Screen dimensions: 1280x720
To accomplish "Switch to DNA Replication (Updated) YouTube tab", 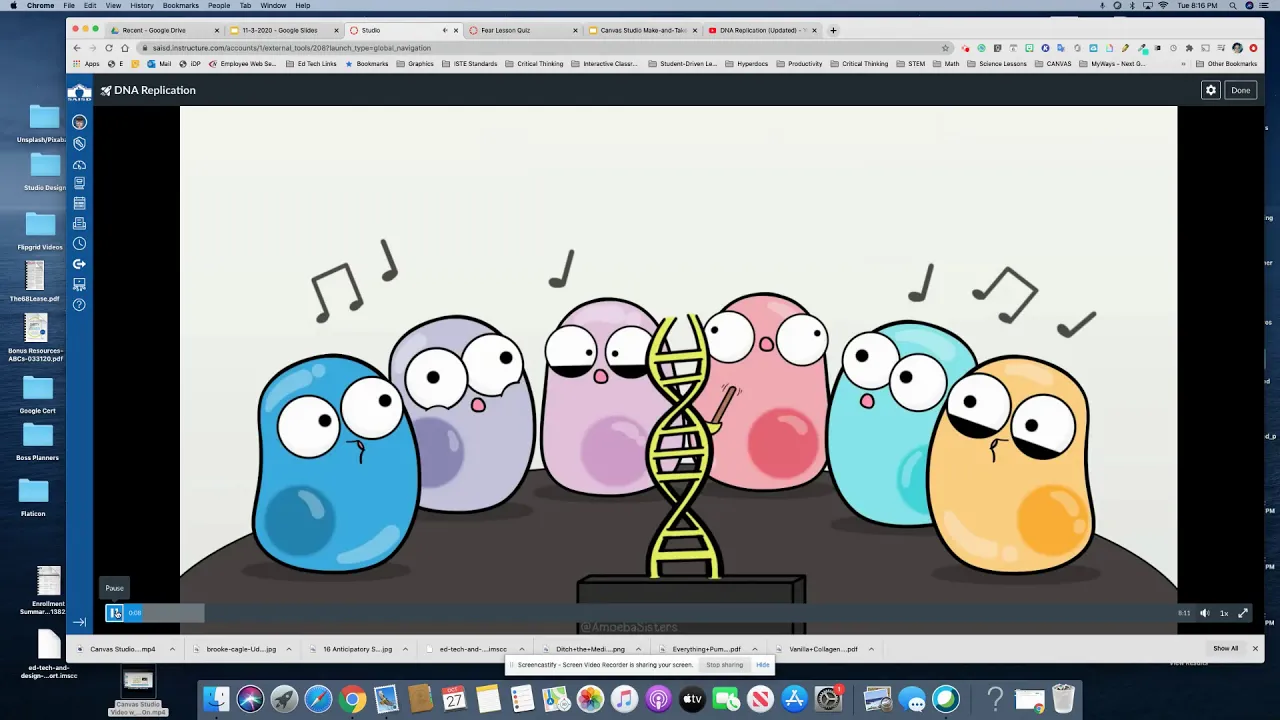I will [x=761, y=30].
